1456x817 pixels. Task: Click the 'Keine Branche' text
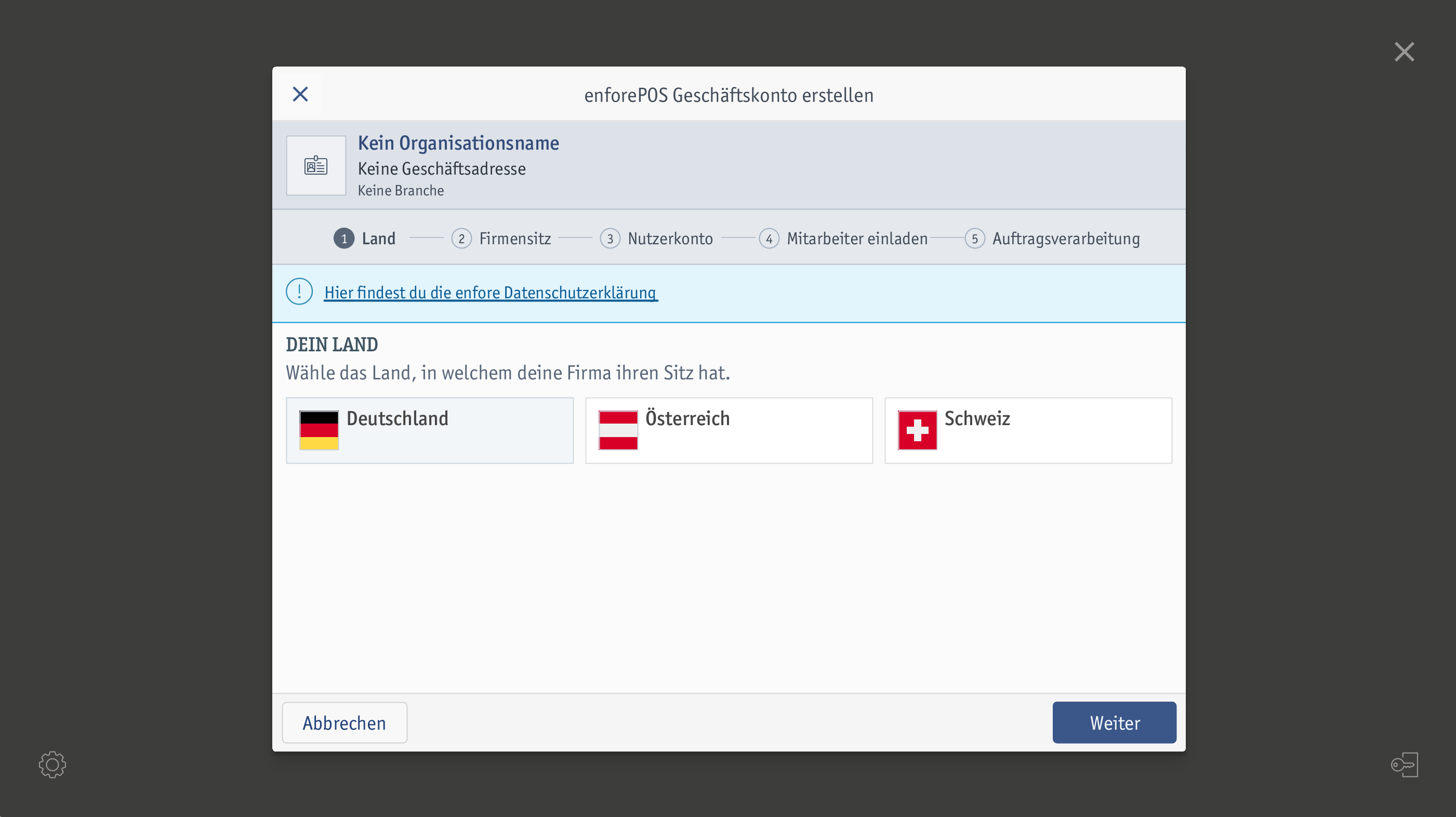point(401,191)
